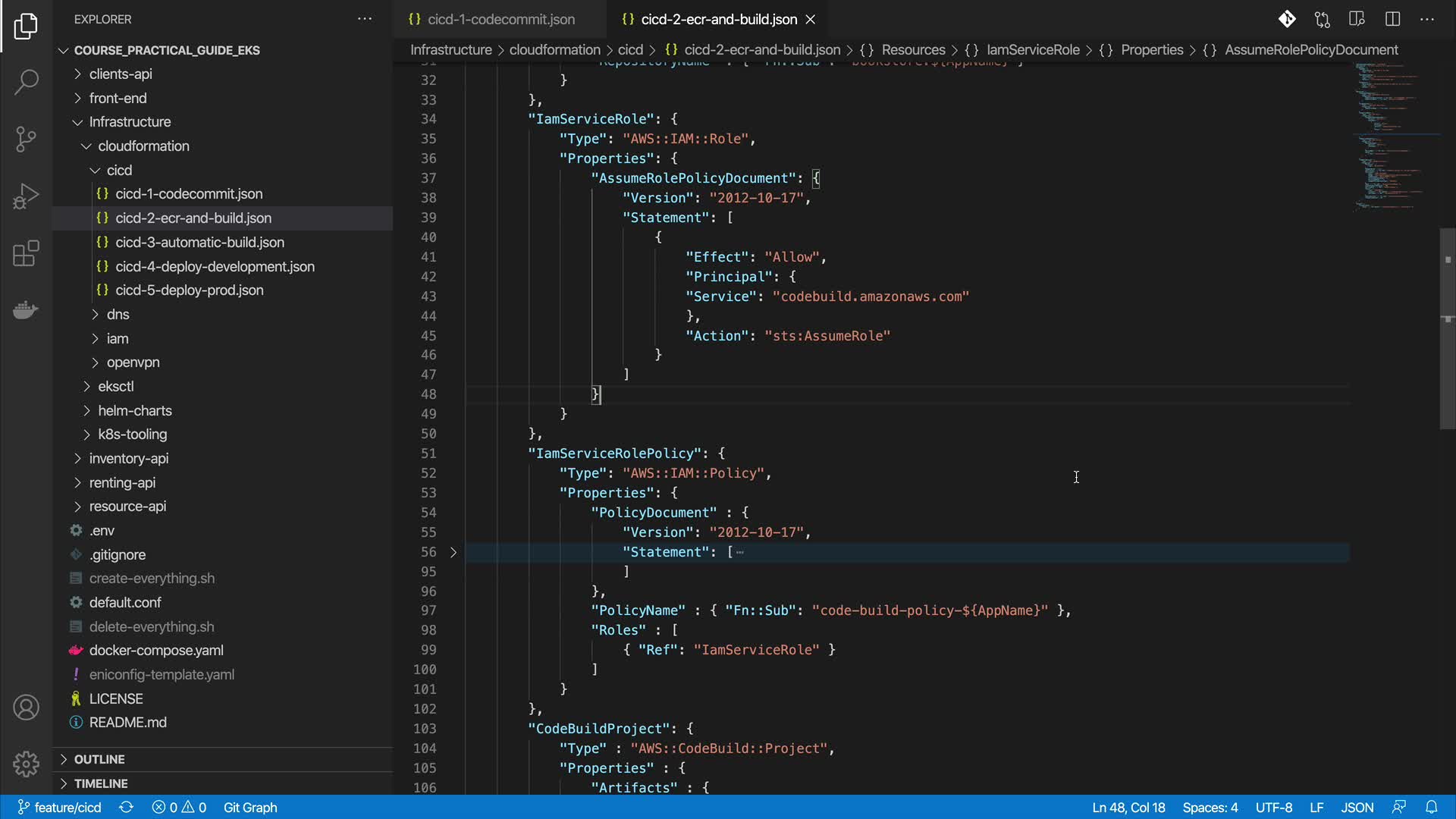Viewport: 1456px width, 819px height.
Task: Open Source Control view icon
Action: click(26, 139)
